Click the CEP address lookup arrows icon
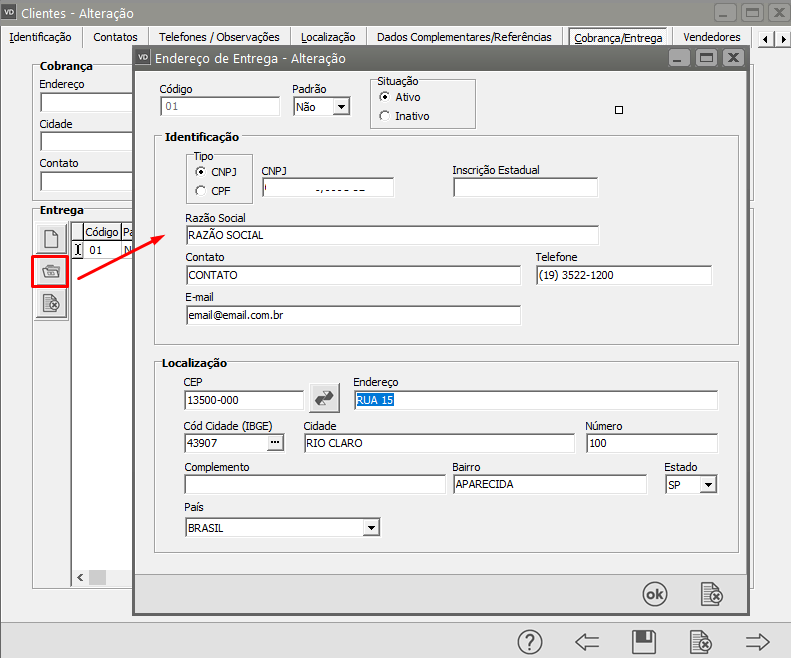The width and height of the screenshot is (791, 658). pos(324,398)
